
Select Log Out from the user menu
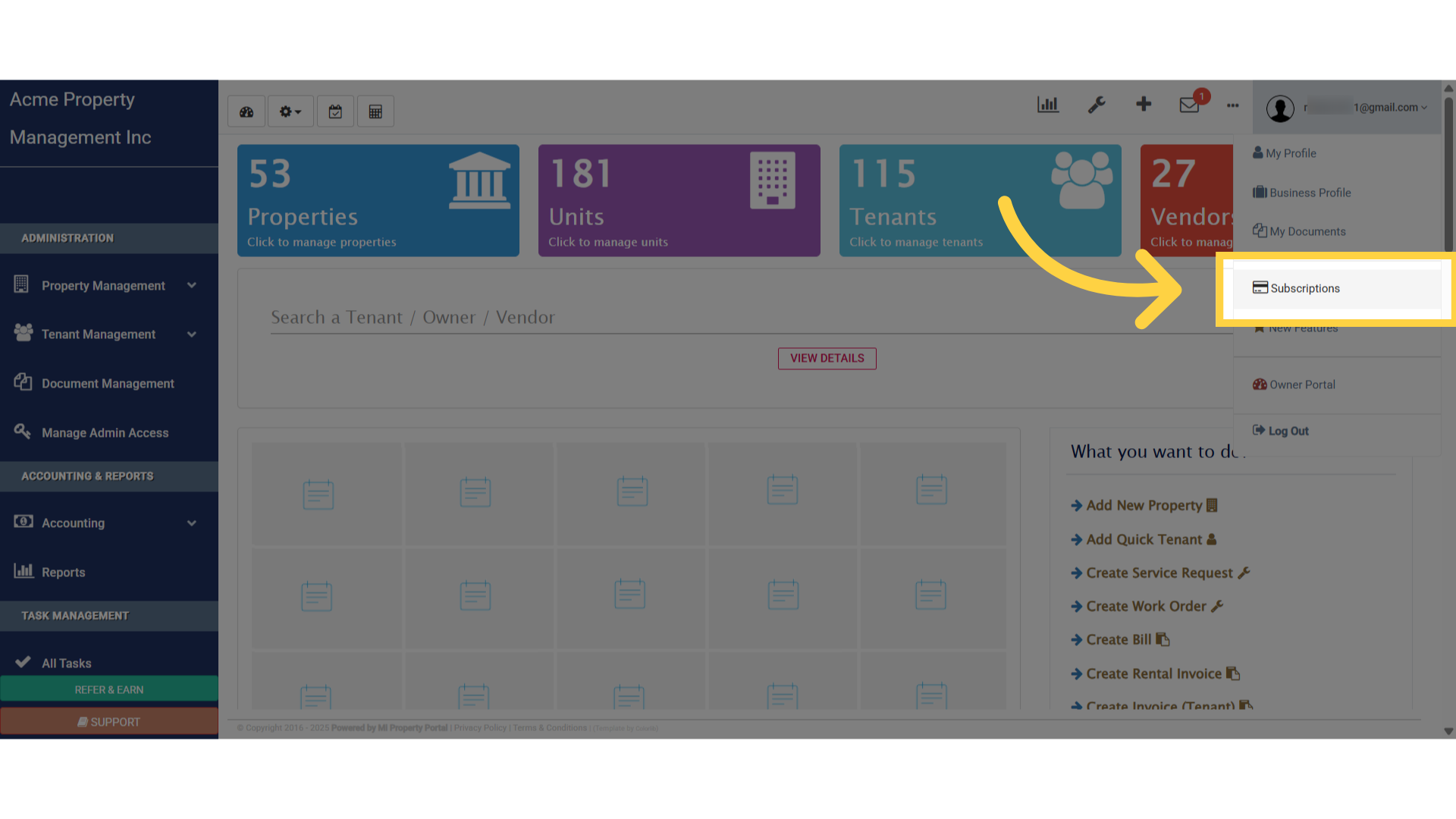[1288, 431]
